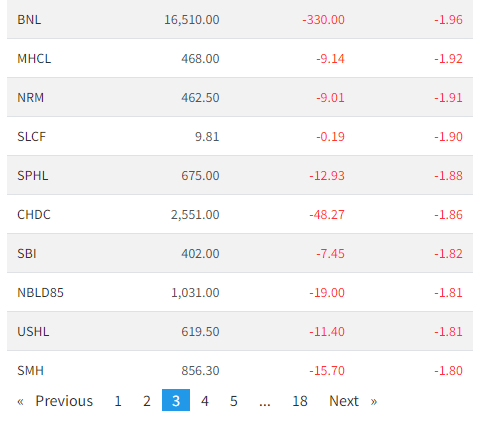Select the SLCF stock symbol
The height and width of the screenshot is (426, 489).
point(31,137)
